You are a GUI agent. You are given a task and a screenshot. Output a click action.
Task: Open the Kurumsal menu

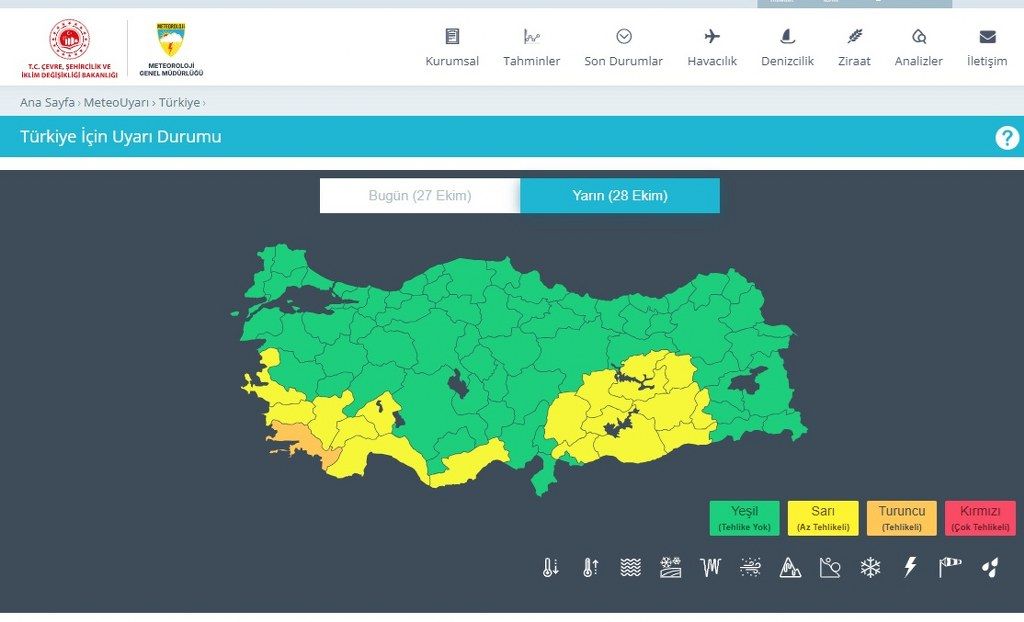tap(452, 61)
